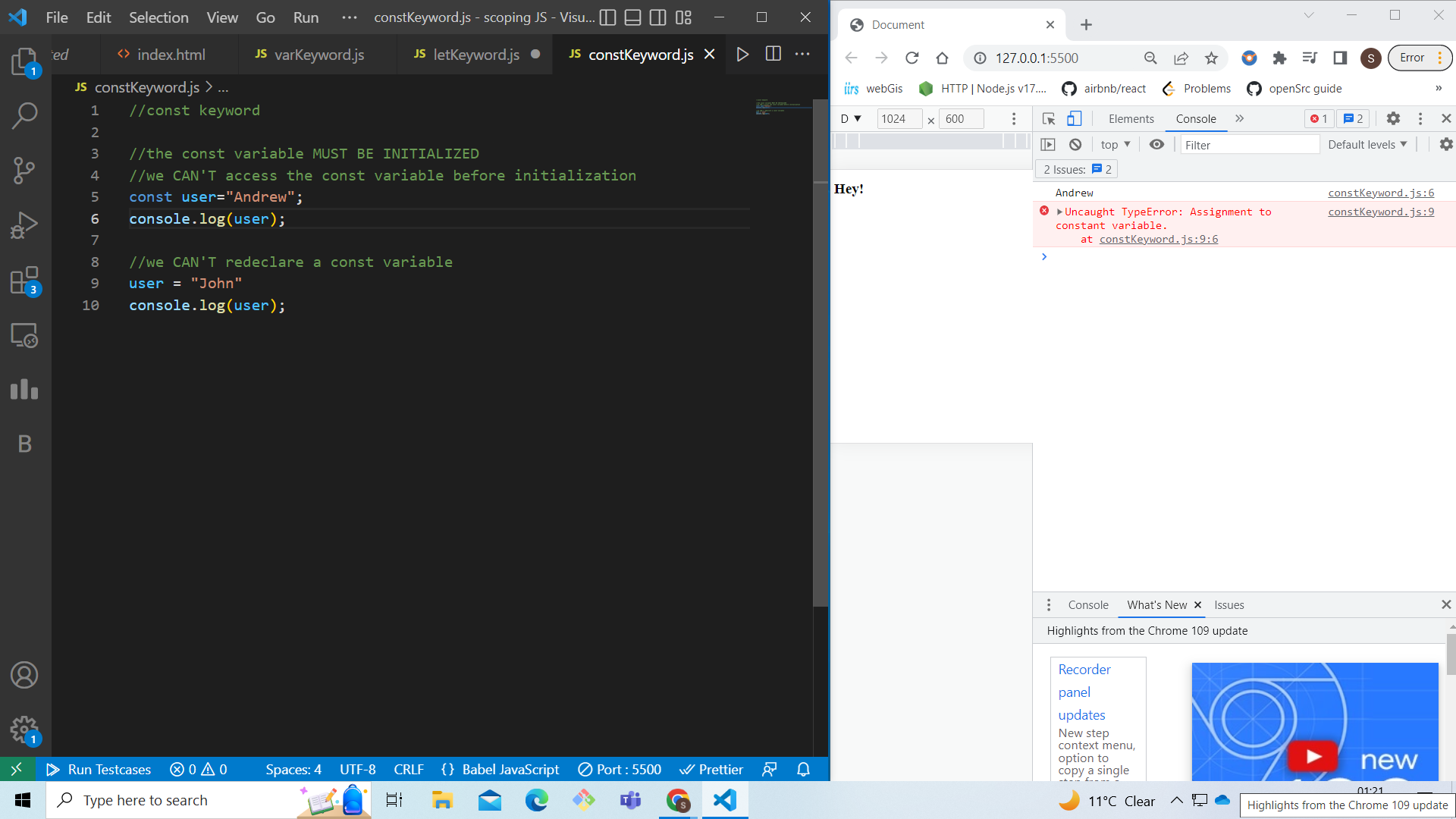
Task: Open the Accounts menu in VS Code
Action: [24, 675]
